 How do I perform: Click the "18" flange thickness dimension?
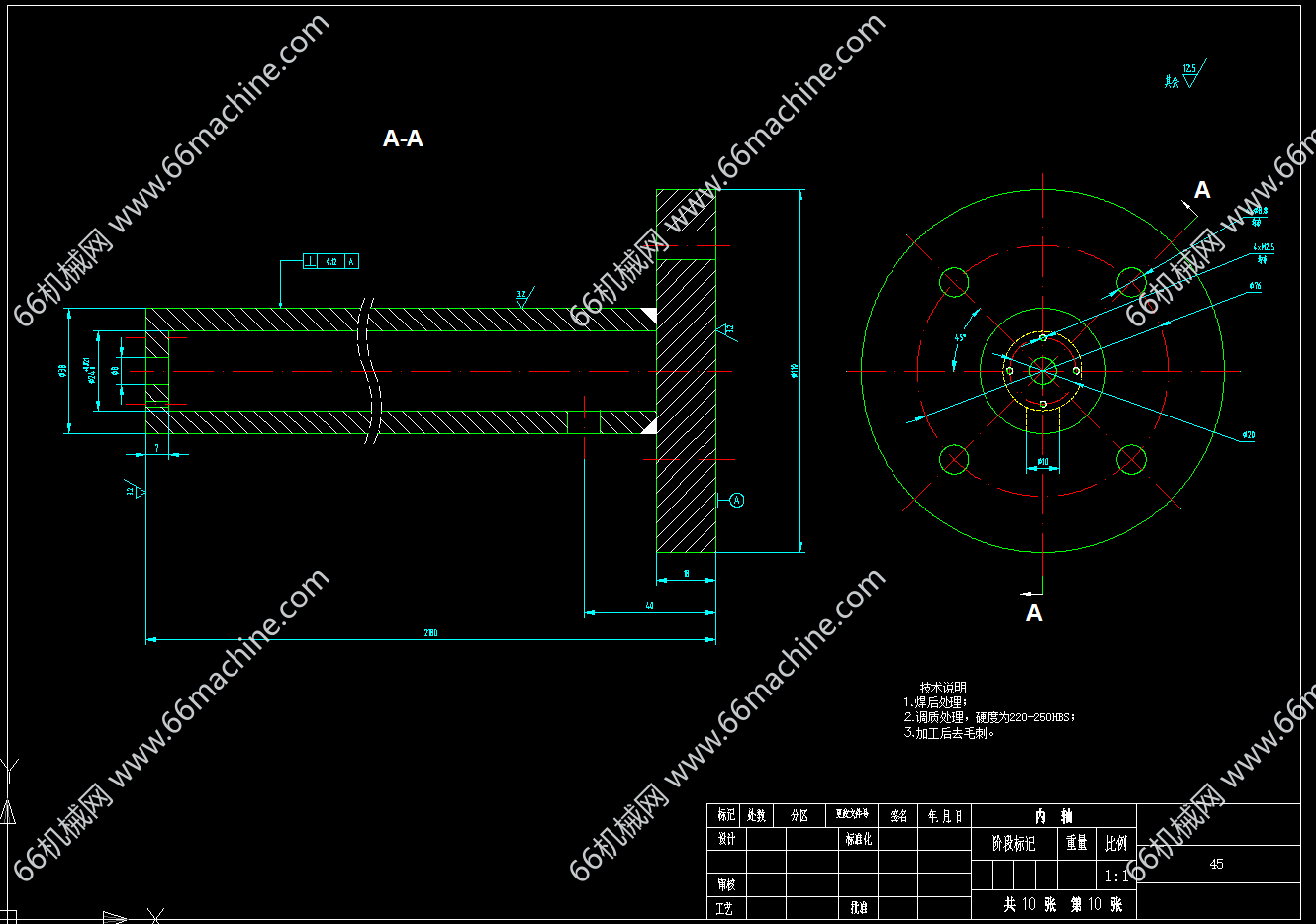686,574
